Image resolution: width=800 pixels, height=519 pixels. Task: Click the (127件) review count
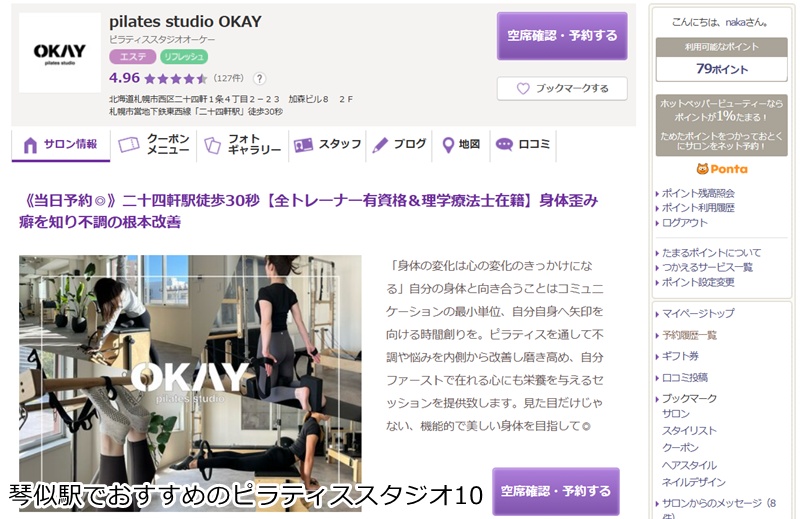(x=228, y=78)
